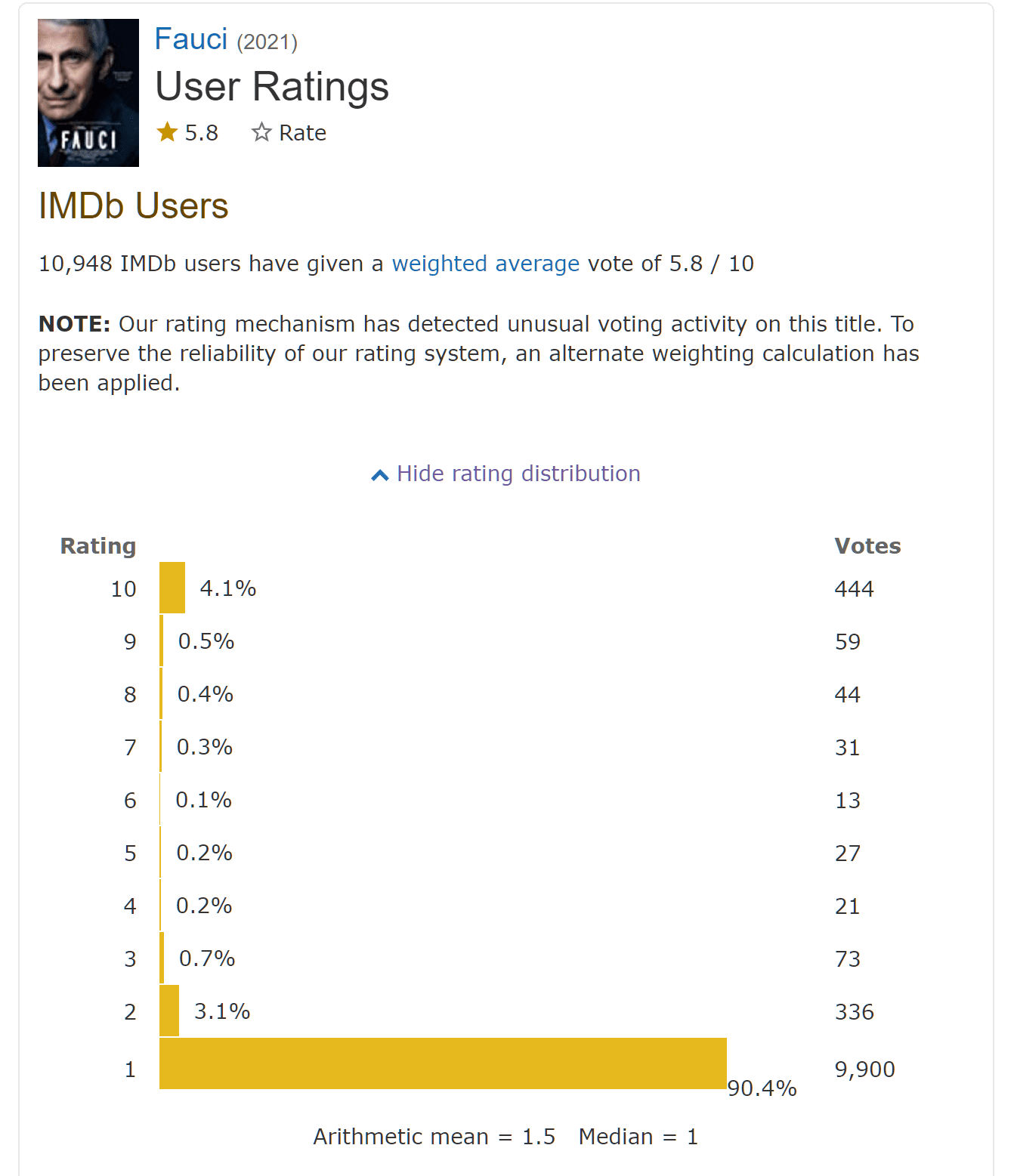Click the chevron up icon beside Hide
Screen dimensions: 1014x1176
tap(380, 474)
